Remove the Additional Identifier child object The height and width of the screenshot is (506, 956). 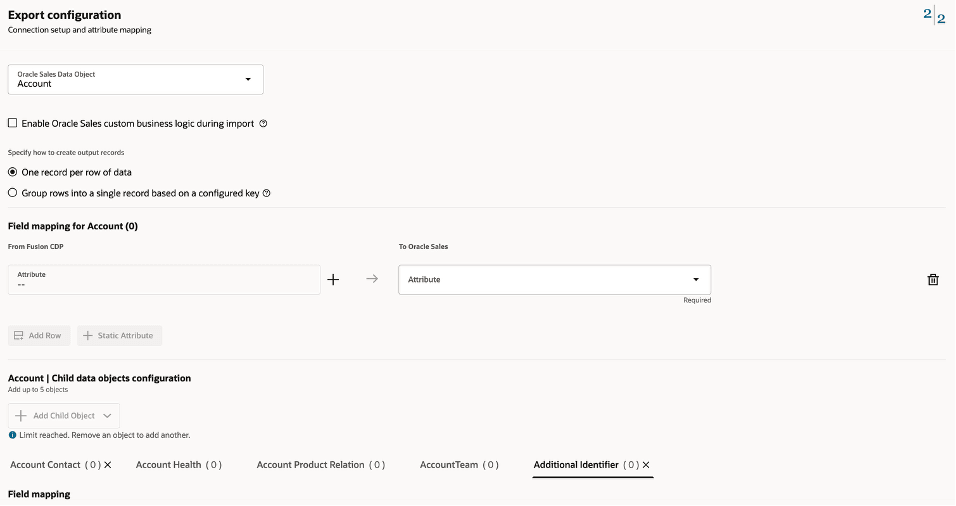(646, 465)
